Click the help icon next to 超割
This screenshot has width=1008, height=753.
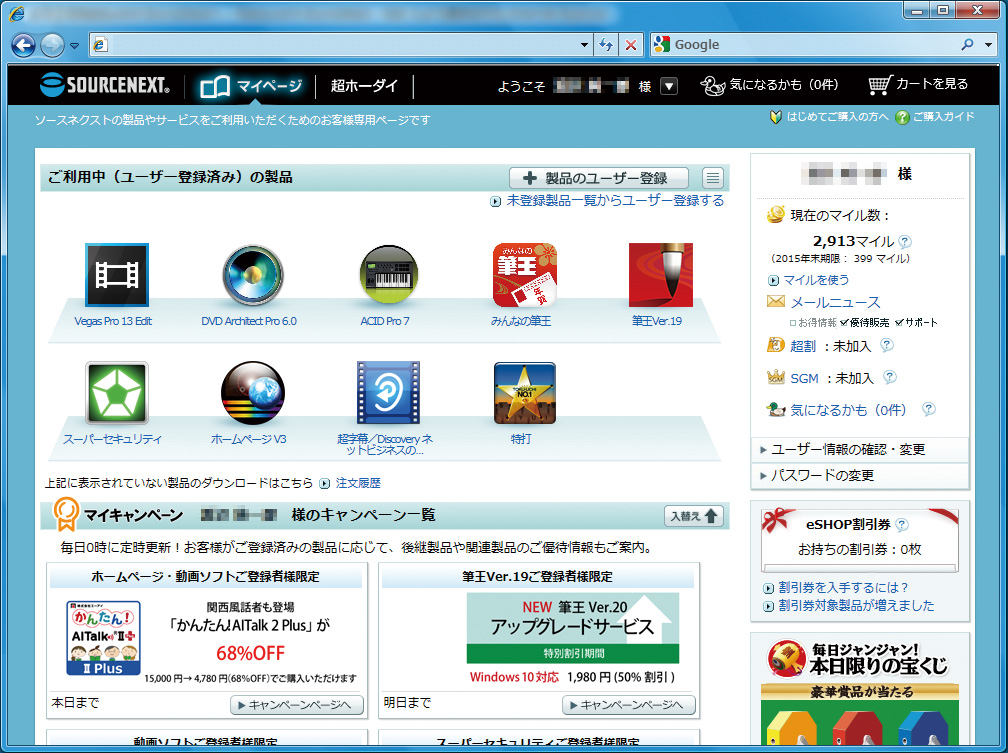click(886, 345)
